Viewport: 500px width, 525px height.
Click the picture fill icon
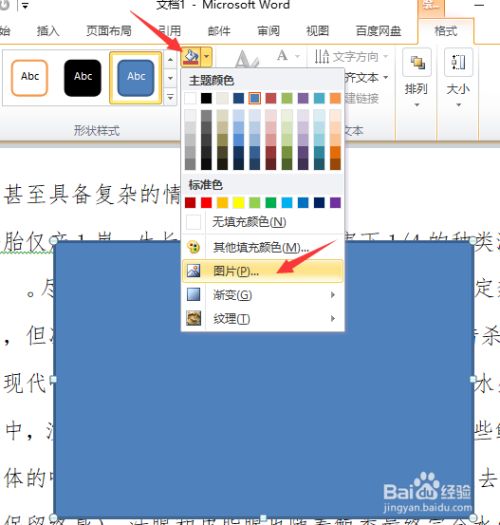pos(194,271)
